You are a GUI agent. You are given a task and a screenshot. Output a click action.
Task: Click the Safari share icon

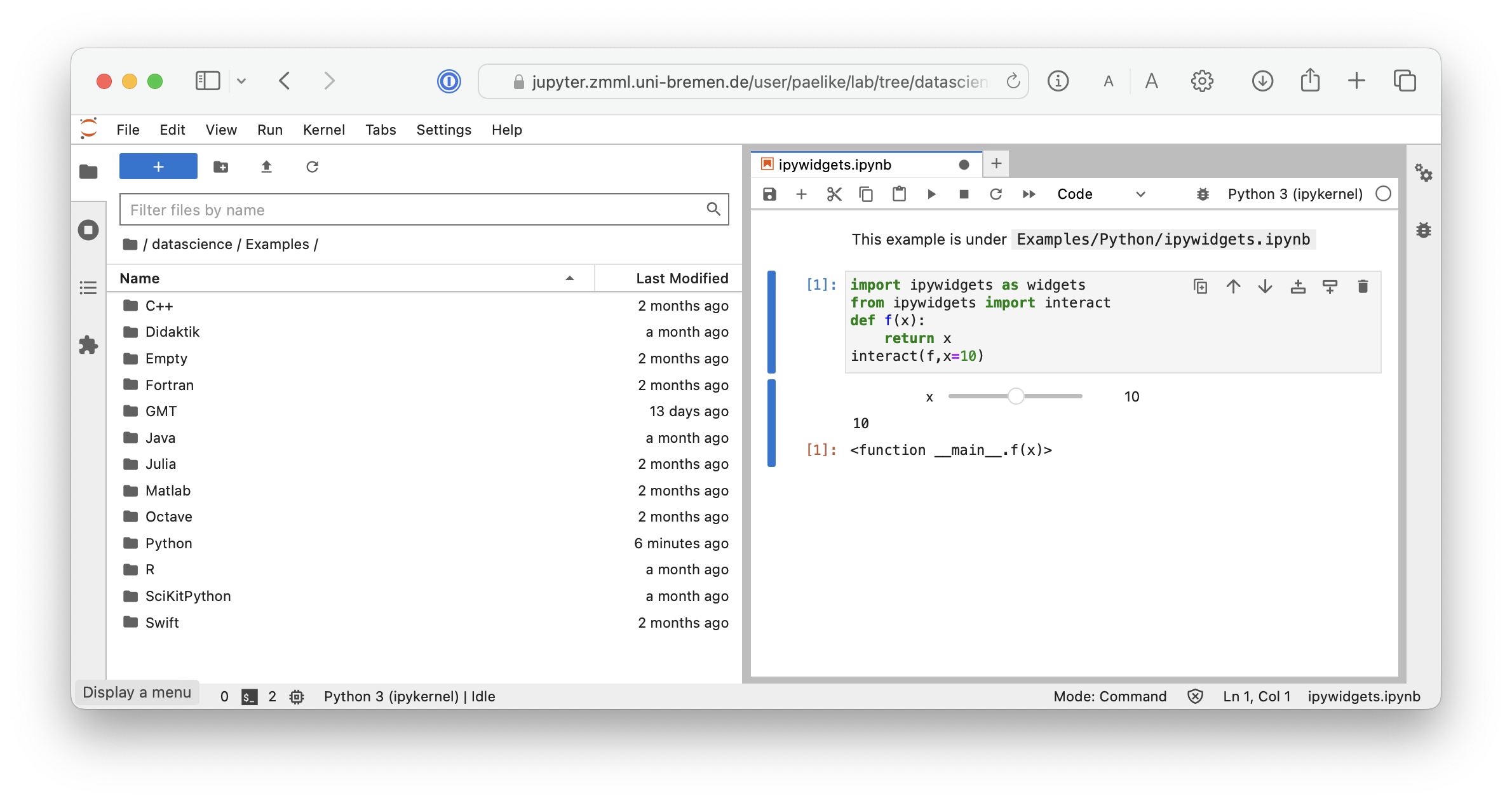click(1309, 80)
